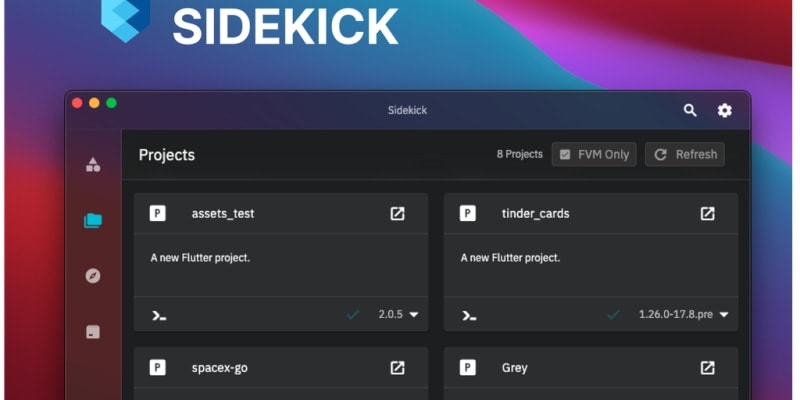The height and width of the screenshot is (400, 800).
Task: Open the settings gear icon
Action: click(x=725, y=110)
